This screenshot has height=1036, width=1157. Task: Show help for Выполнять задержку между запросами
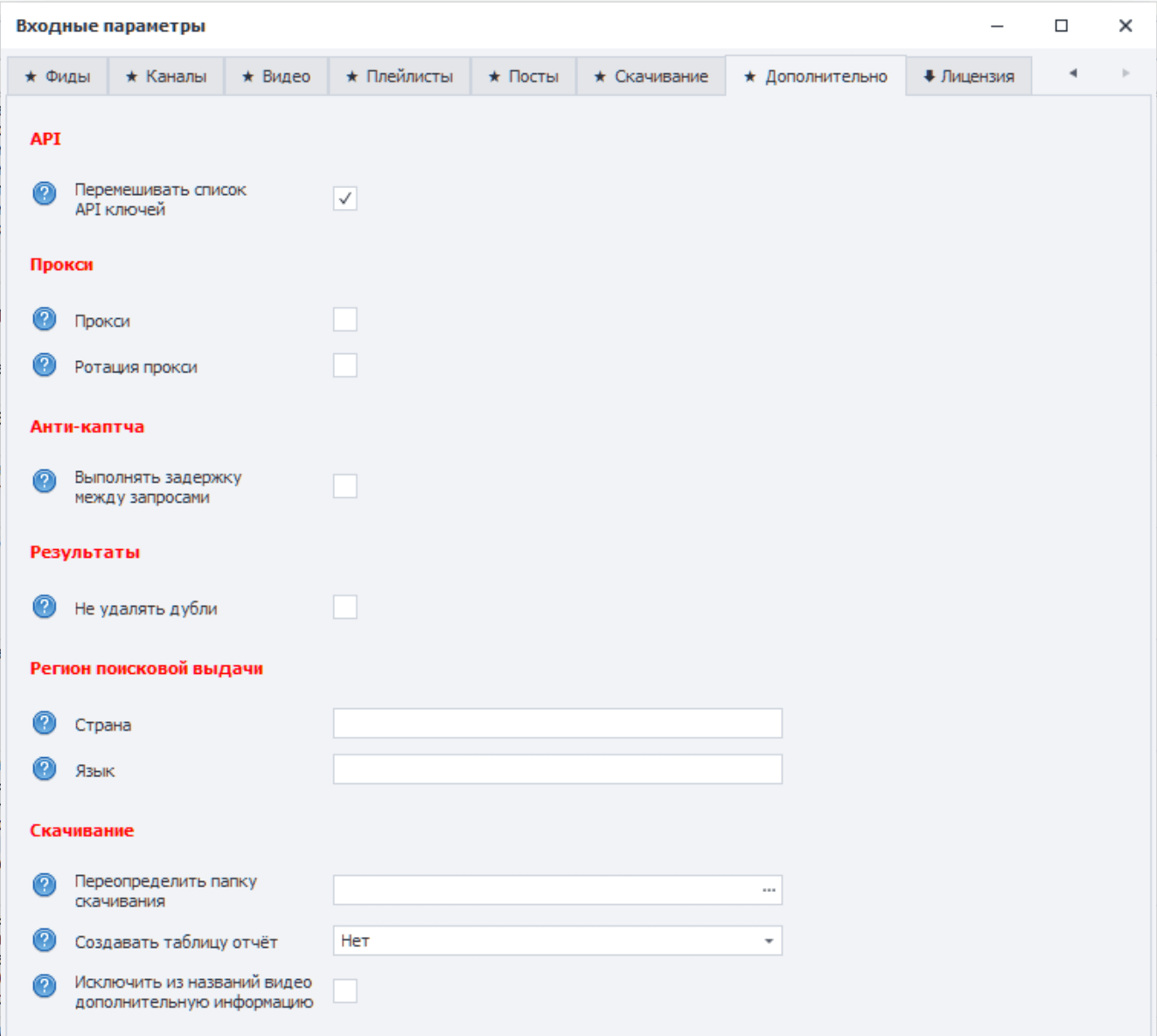[45, 481]
